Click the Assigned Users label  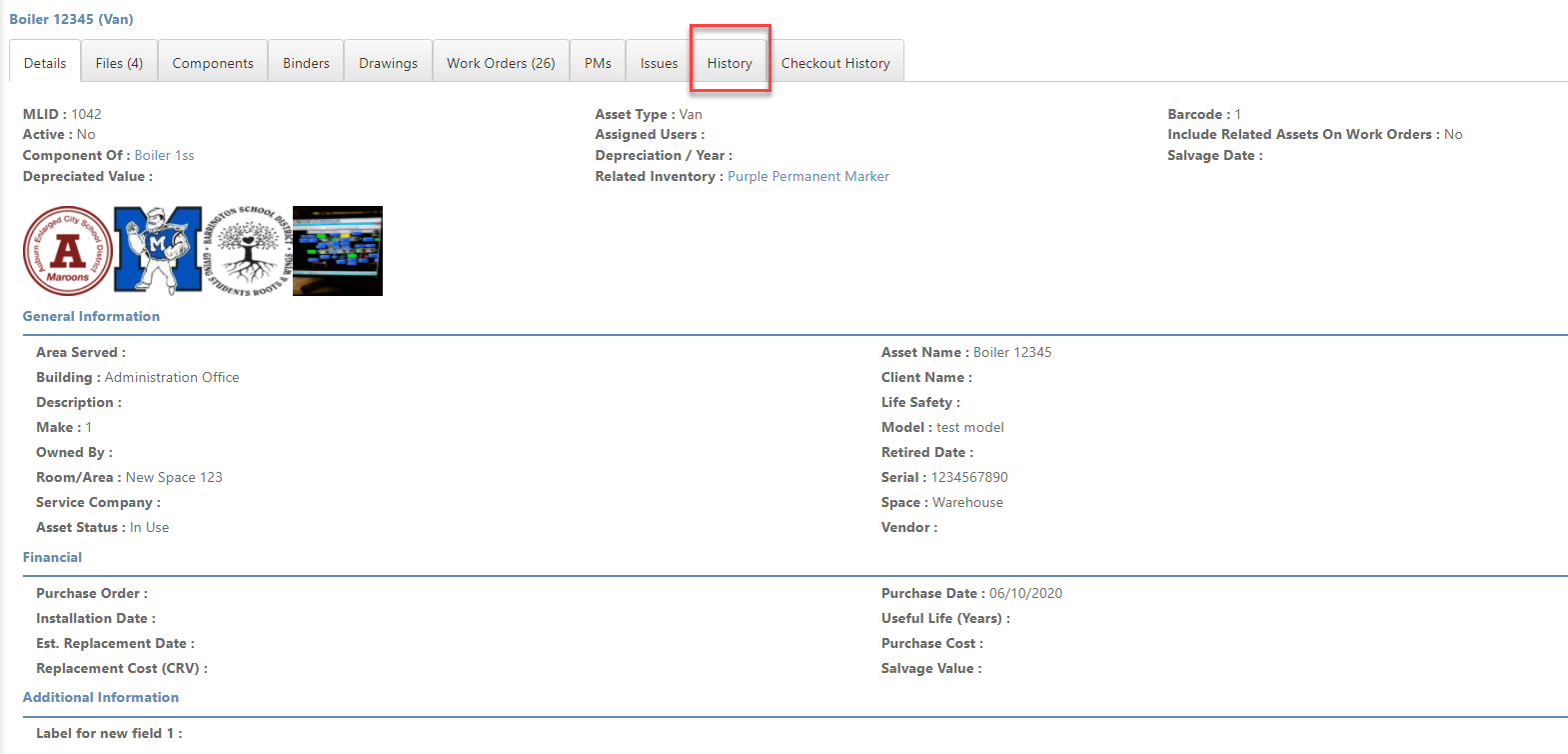(650, 134)
